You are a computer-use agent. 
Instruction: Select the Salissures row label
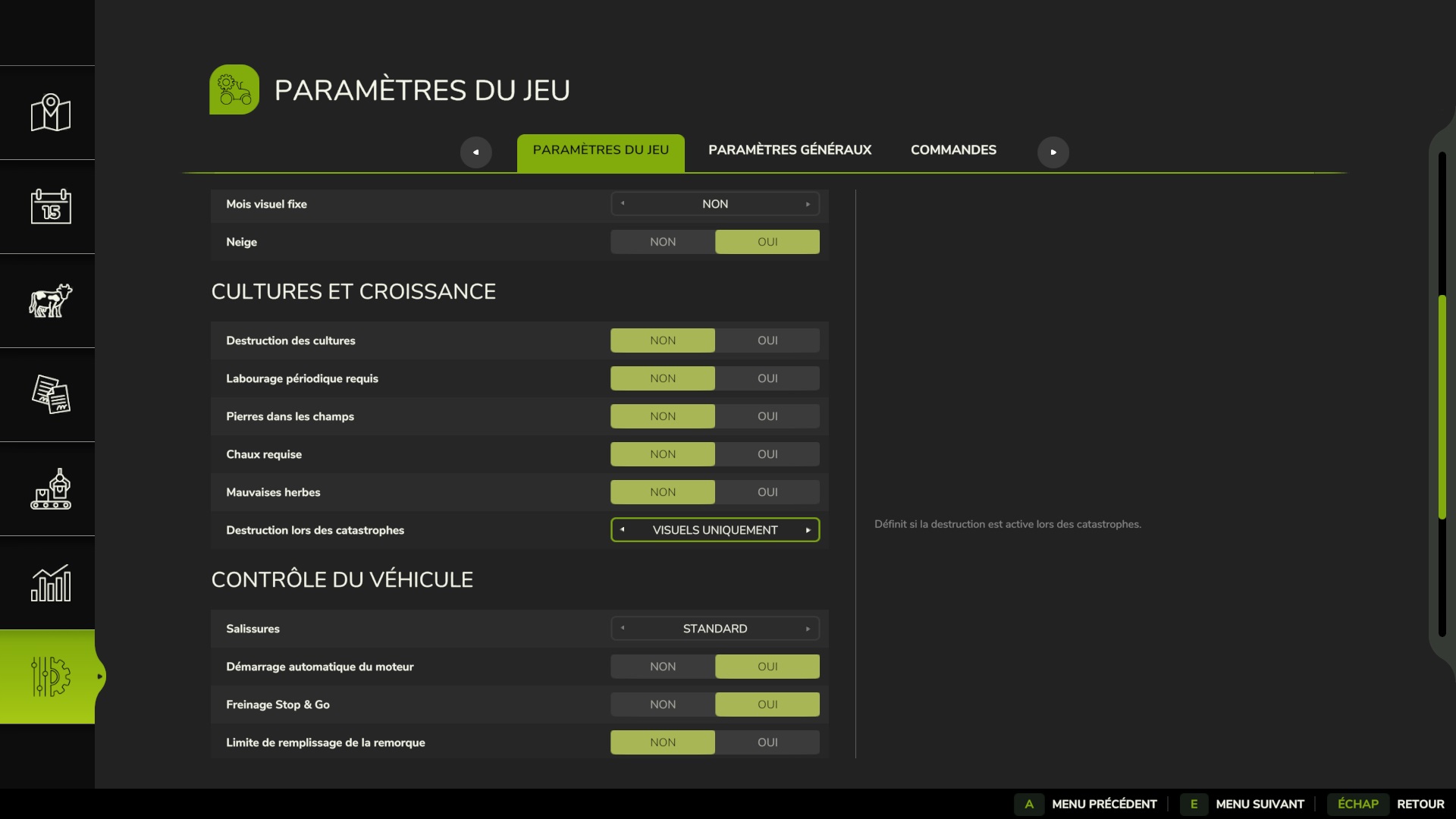[x=253, y=629]
